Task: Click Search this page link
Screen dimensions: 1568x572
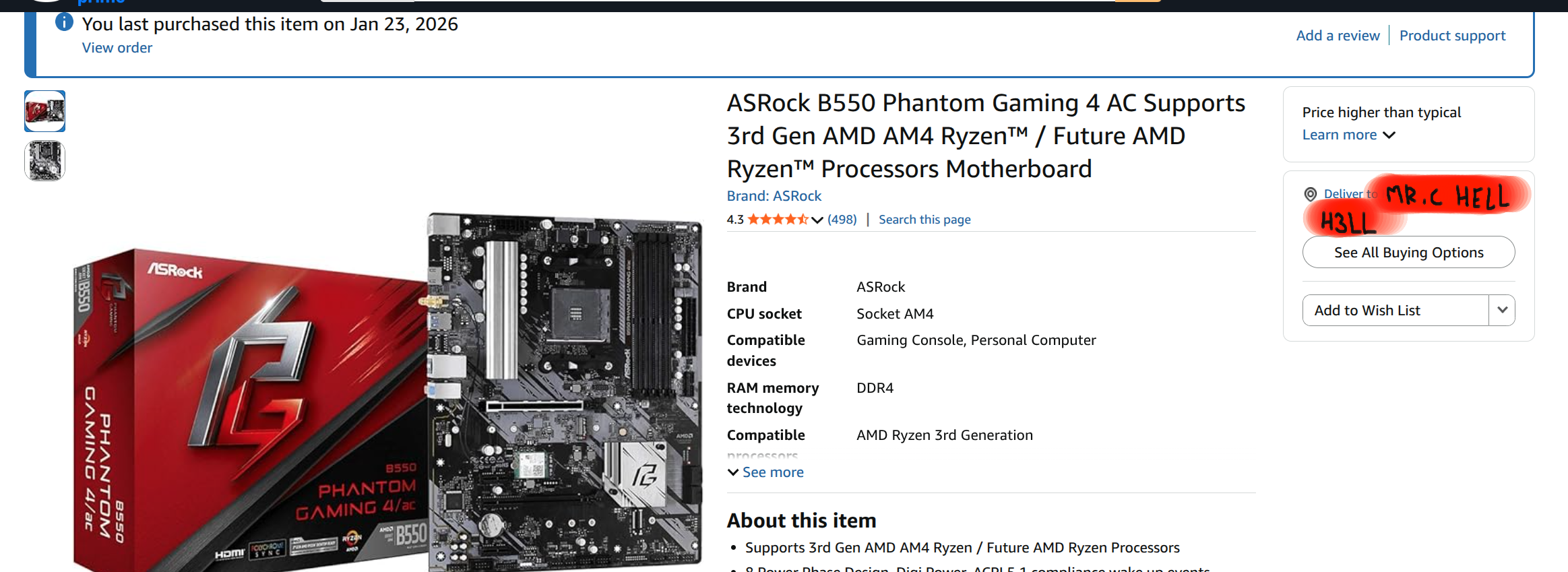Action: pos(924,220)
